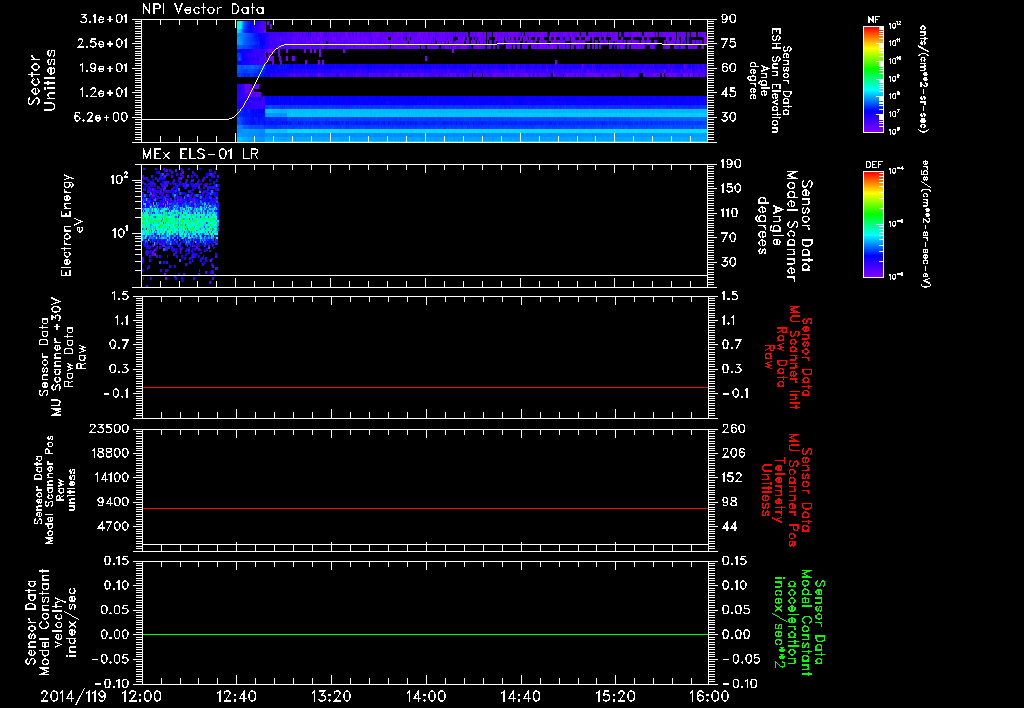The image size is (1024, 708).
Task: Click the 18800 scanner position tick label
Action: 108,453
